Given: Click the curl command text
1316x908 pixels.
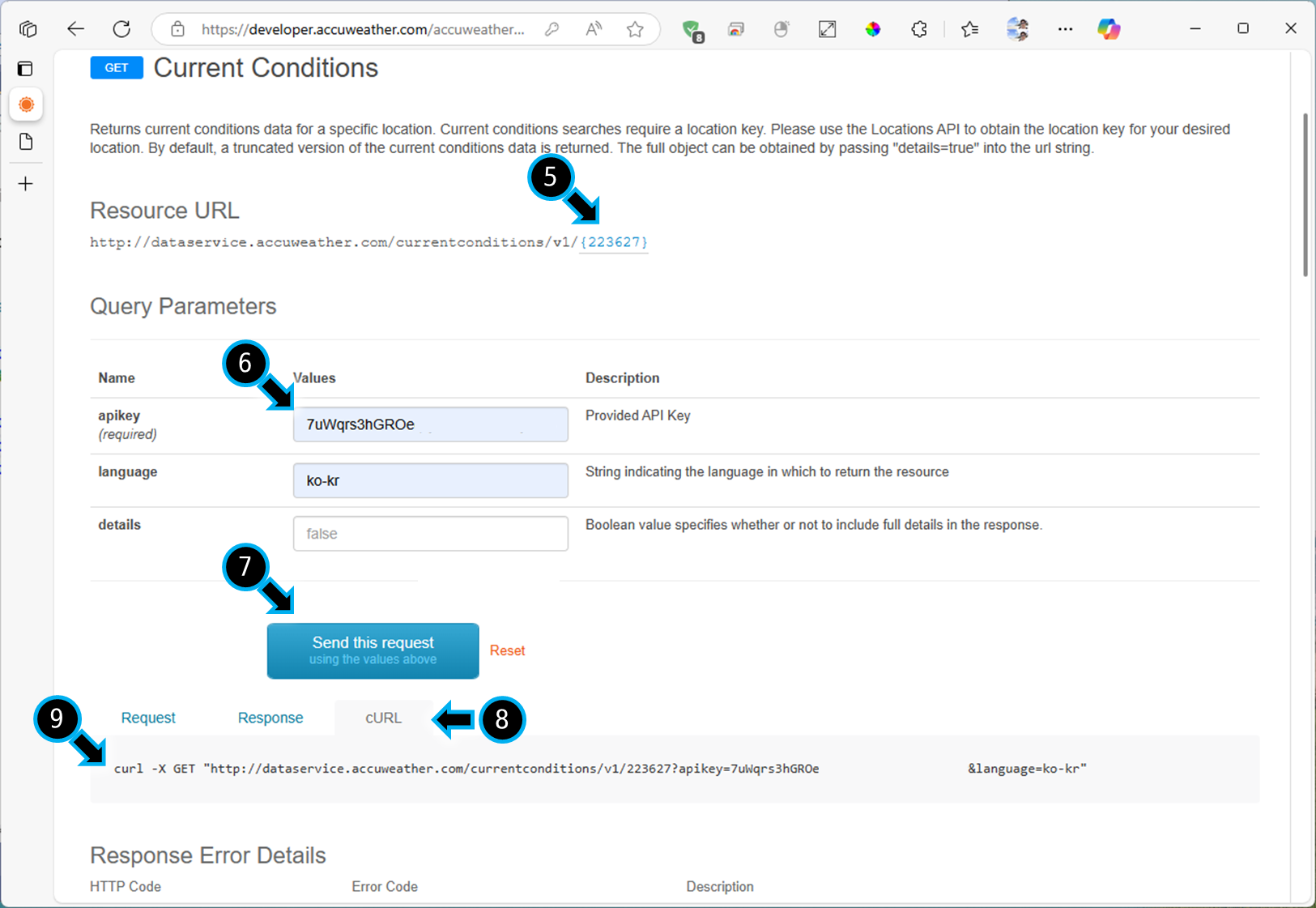Looking at the screenshot, I should click(x=600, y=769).
